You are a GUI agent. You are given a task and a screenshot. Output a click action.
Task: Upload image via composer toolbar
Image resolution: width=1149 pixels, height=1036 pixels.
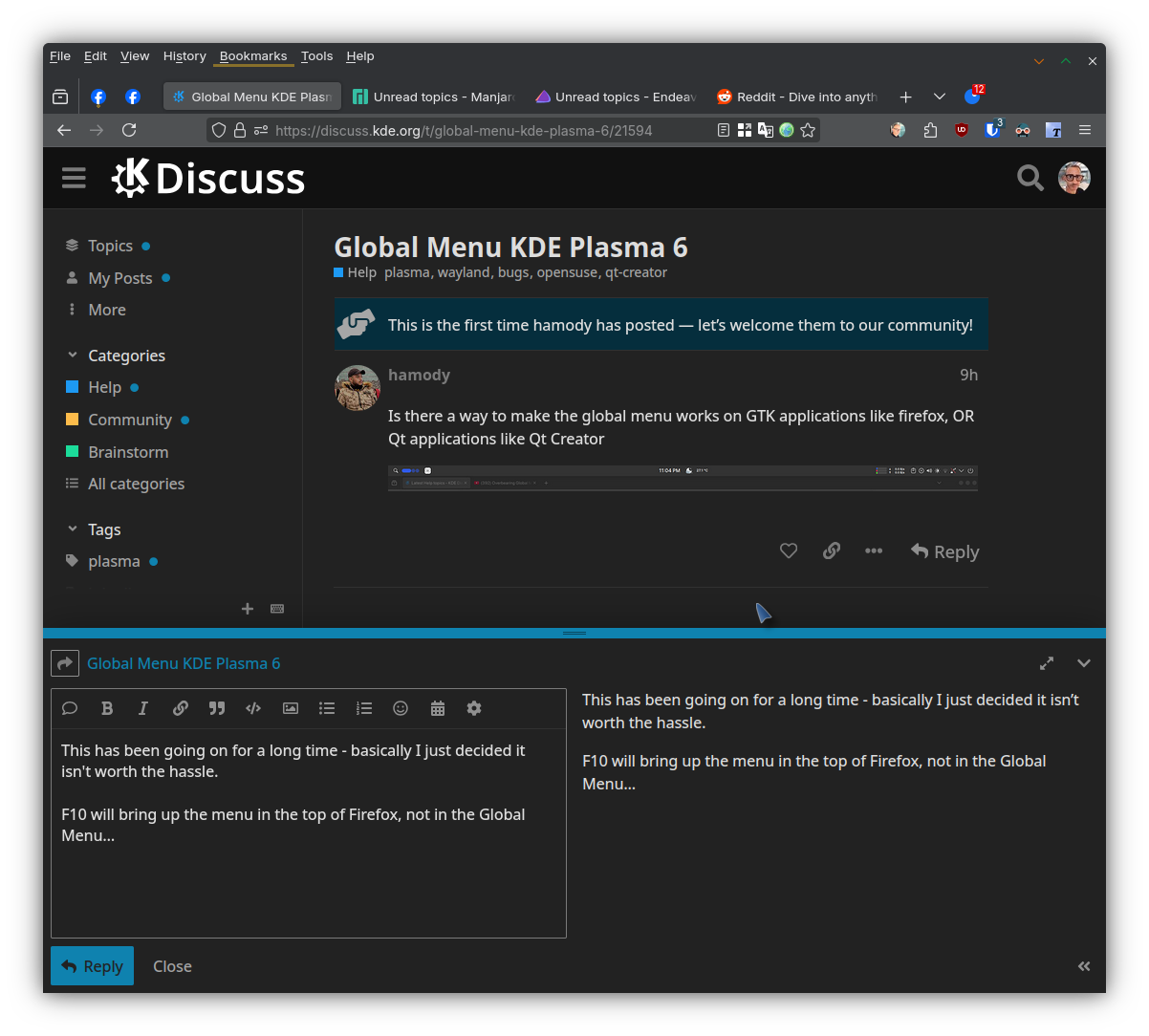pos(291,708)
